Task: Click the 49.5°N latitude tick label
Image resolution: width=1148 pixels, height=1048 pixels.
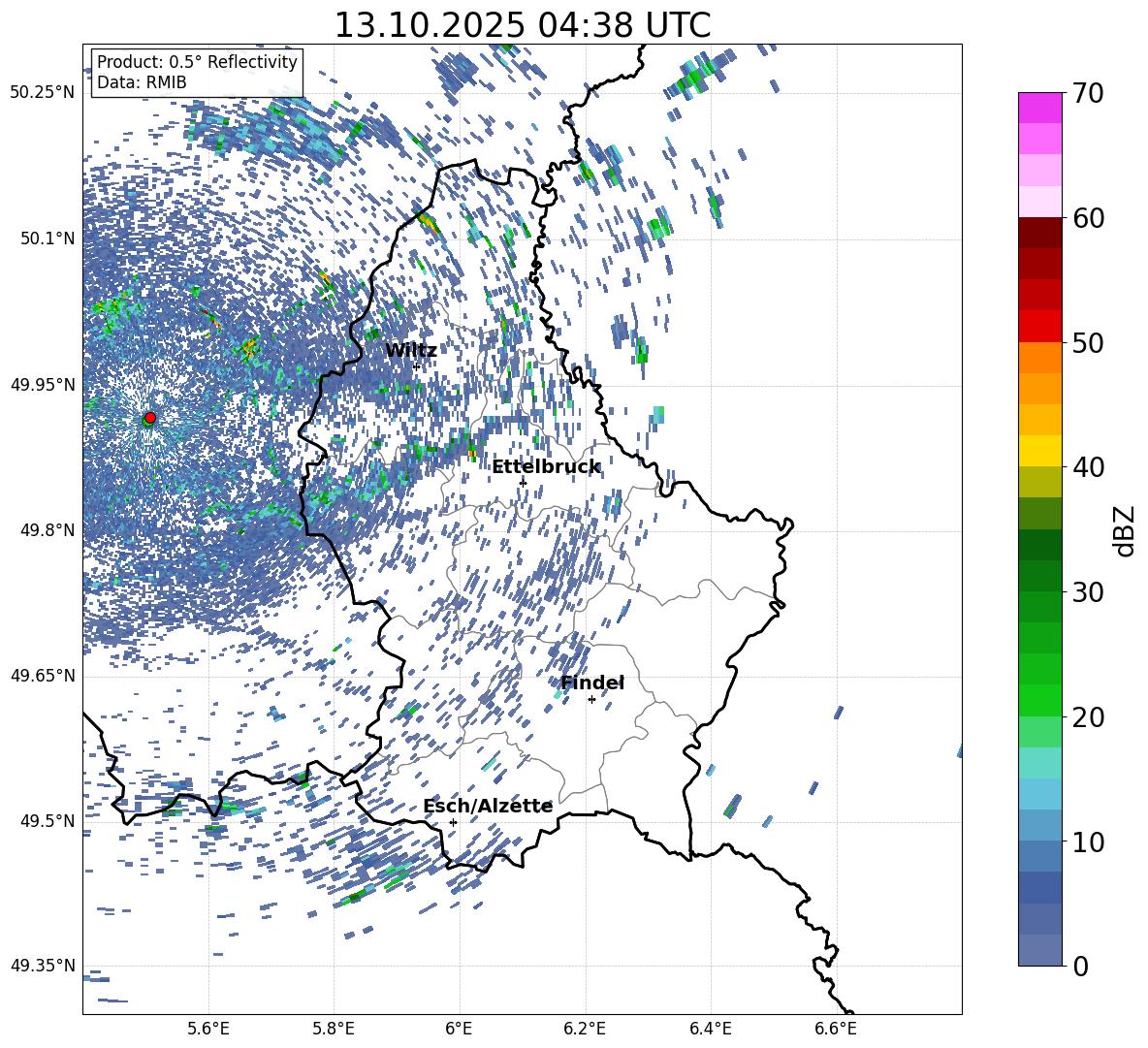Action: [47, 821]
